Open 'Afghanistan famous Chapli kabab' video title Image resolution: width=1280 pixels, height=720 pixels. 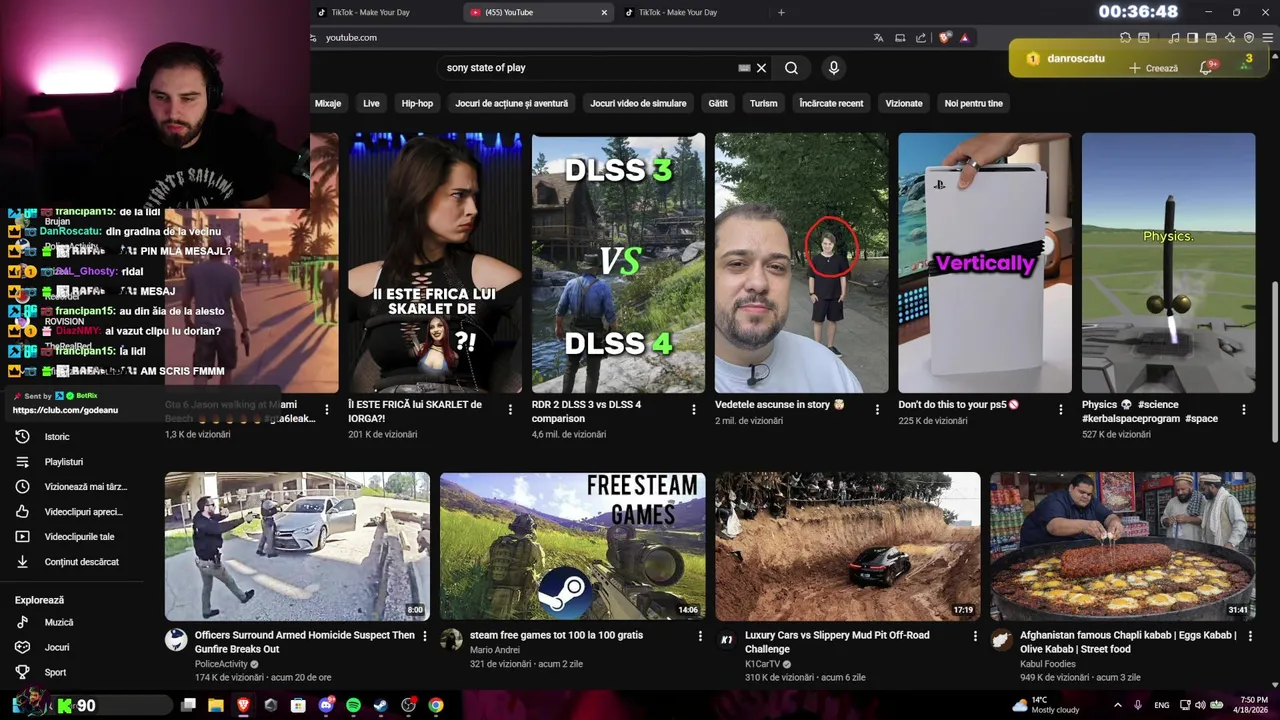coord(1128,642)
